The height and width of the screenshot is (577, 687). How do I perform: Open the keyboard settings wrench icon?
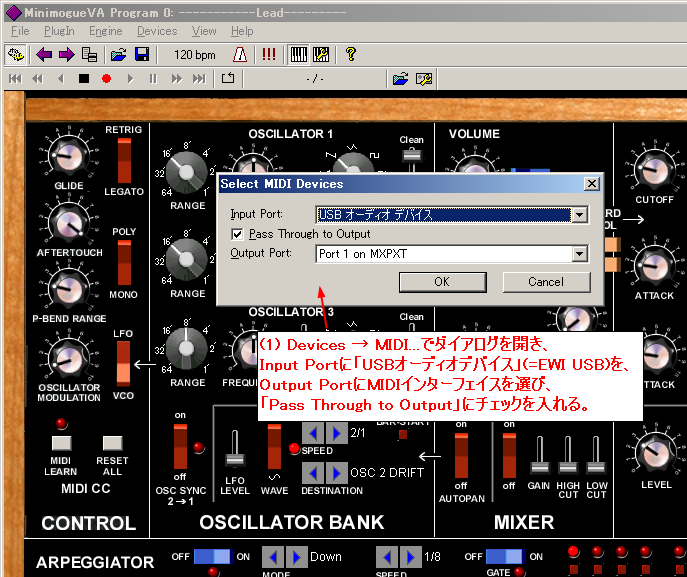(x=321, y=55)
